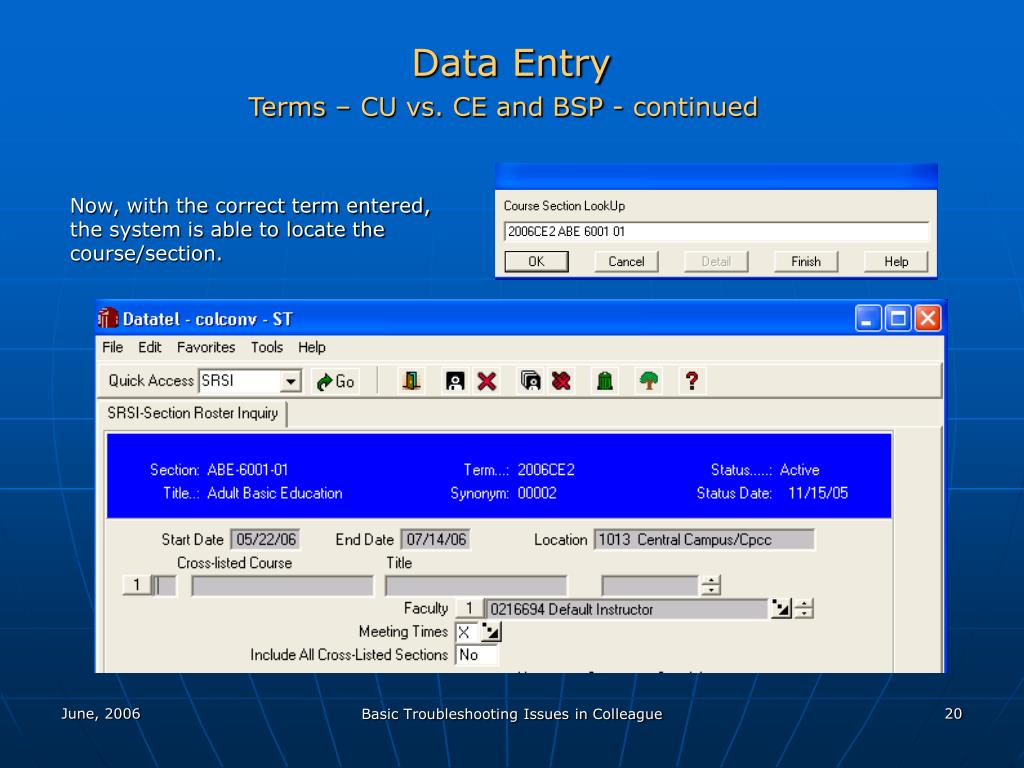Click the exit door toolbar icon
The image size is (1024, 768).
411,381
